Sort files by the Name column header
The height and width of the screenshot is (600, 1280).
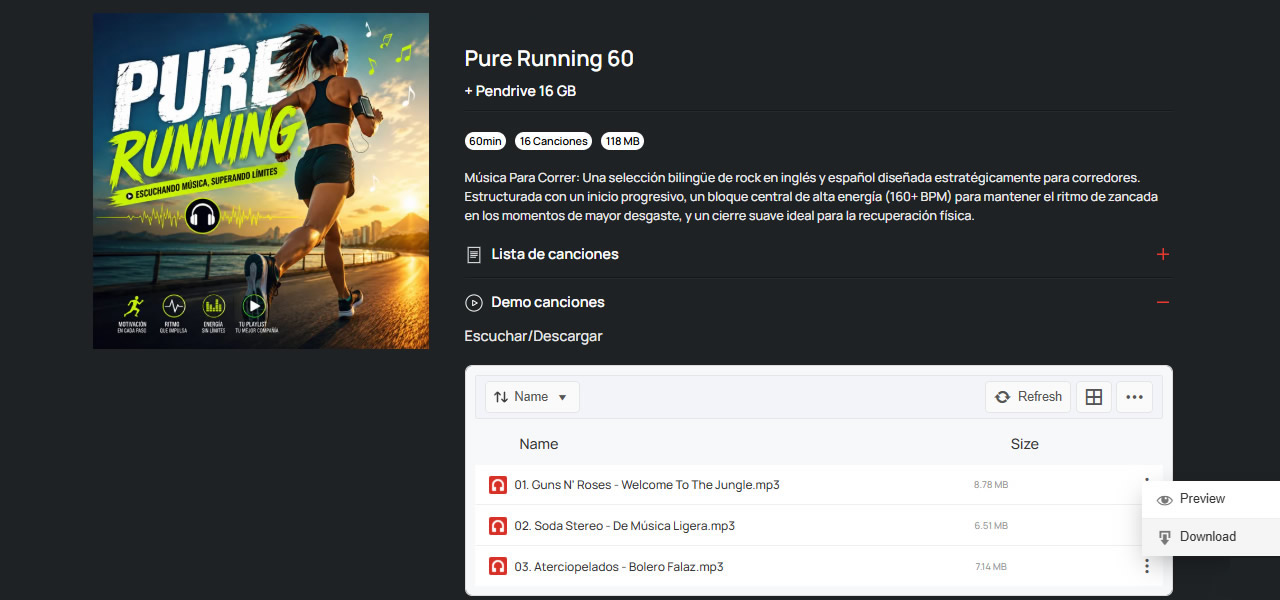tap(539, 444)
